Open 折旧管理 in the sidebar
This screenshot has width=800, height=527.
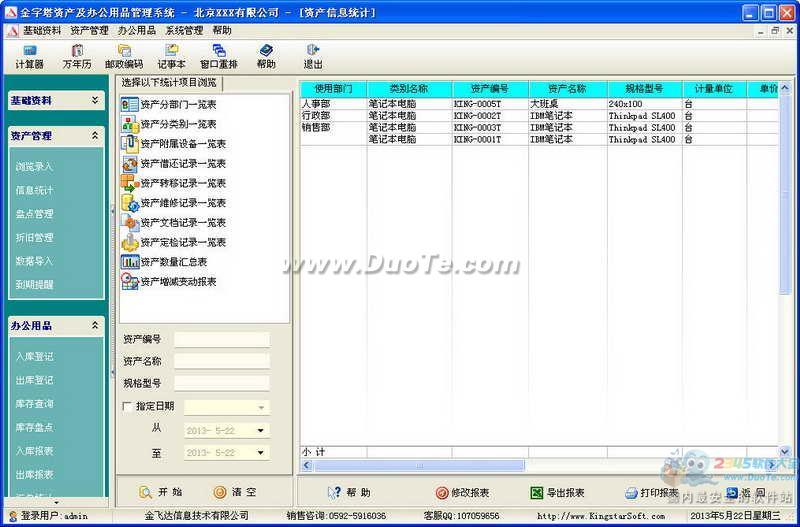(x=34, y=237)
